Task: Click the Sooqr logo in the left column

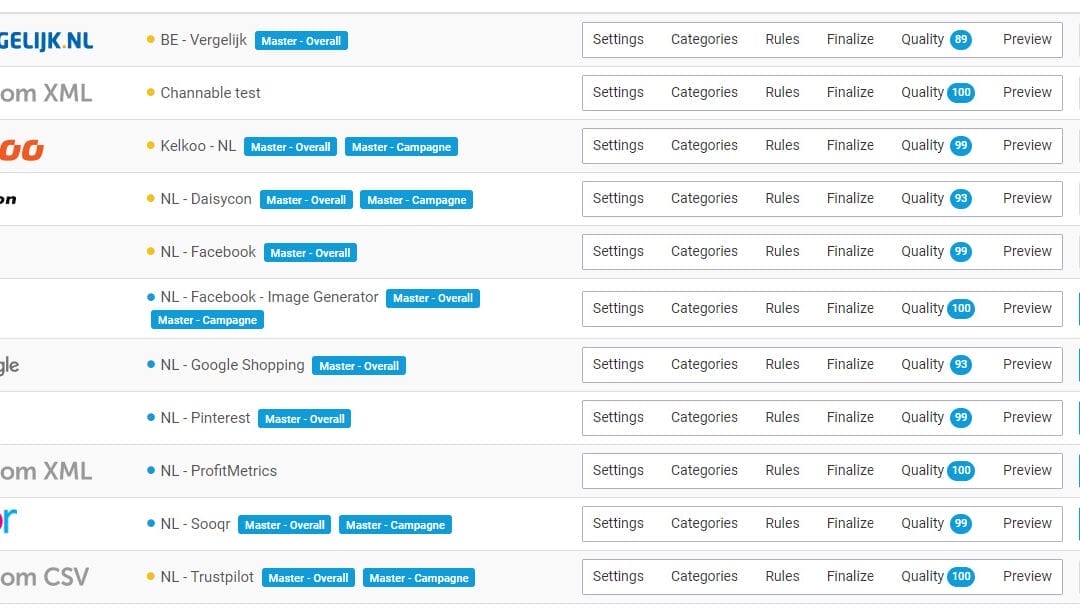Action: click(9, 522)
